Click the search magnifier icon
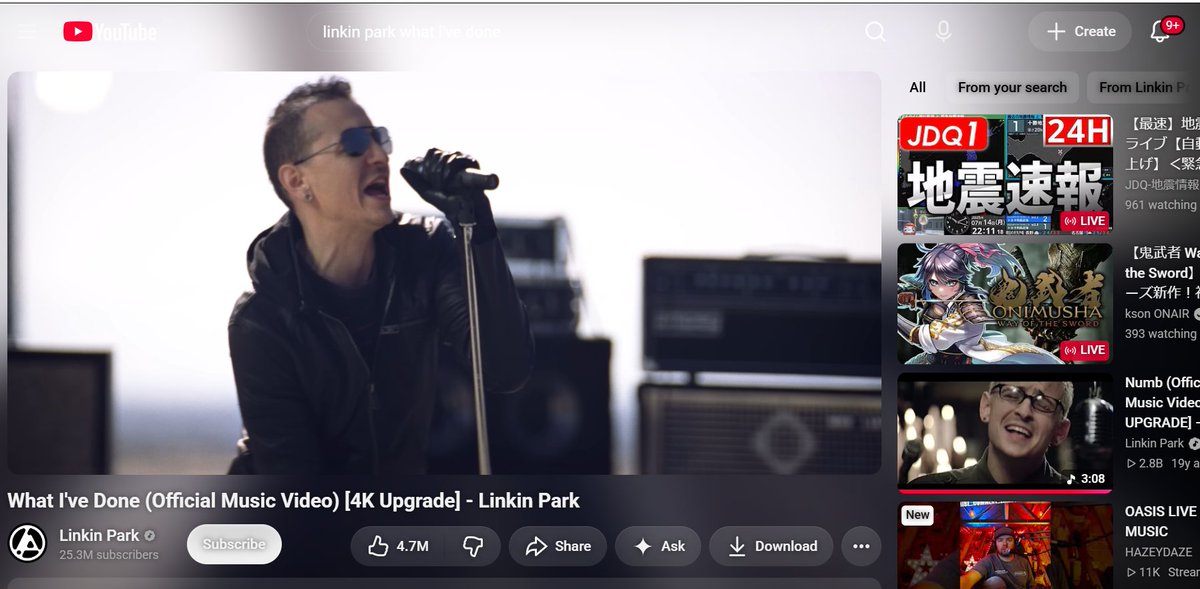The width and height of the screenshot is (1200, 589). (x=875, y=32)
